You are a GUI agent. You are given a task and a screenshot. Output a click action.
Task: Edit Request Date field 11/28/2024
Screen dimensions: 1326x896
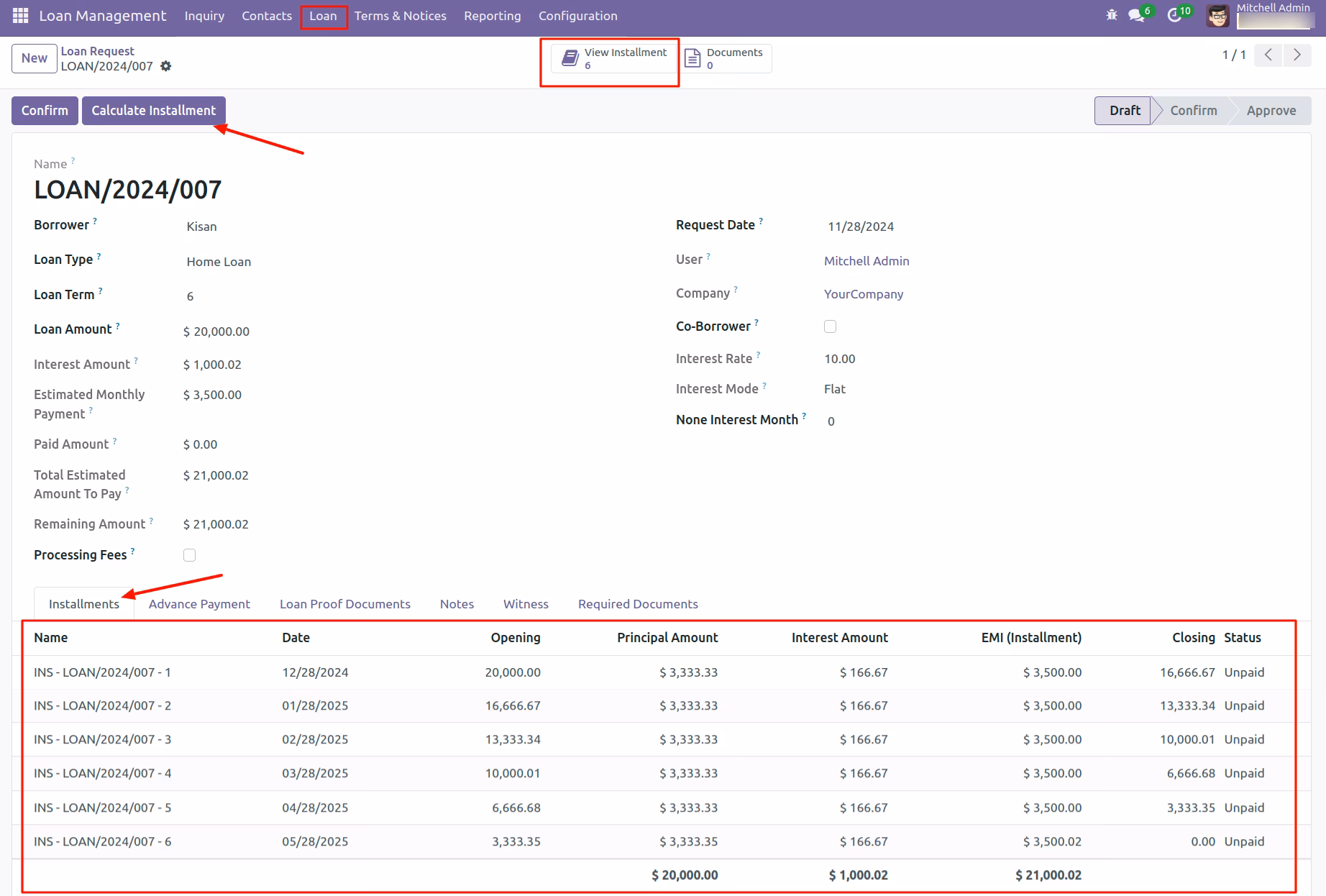point(861,227)
